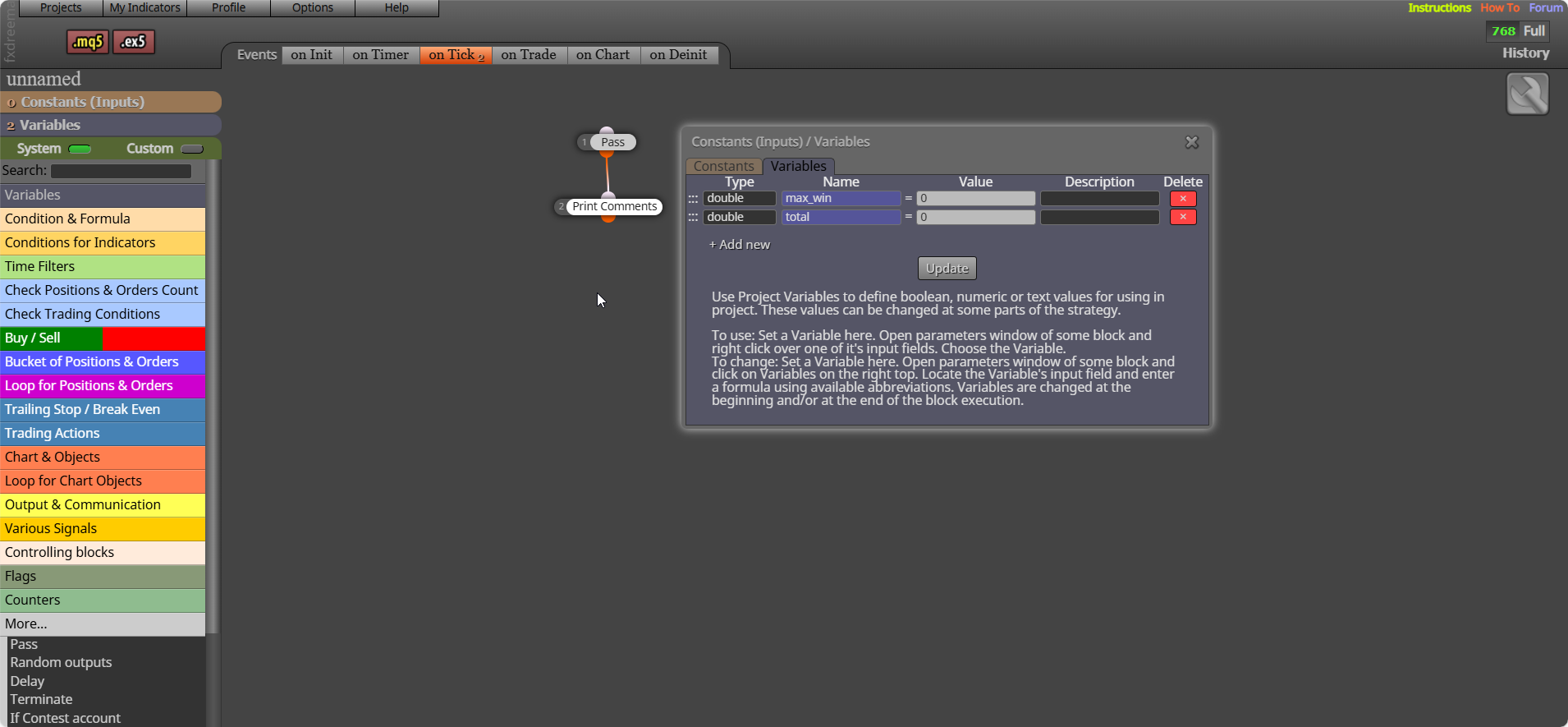Add new variable row
Viewport: 1568px width, 727px height.
[x=740, y=245]
